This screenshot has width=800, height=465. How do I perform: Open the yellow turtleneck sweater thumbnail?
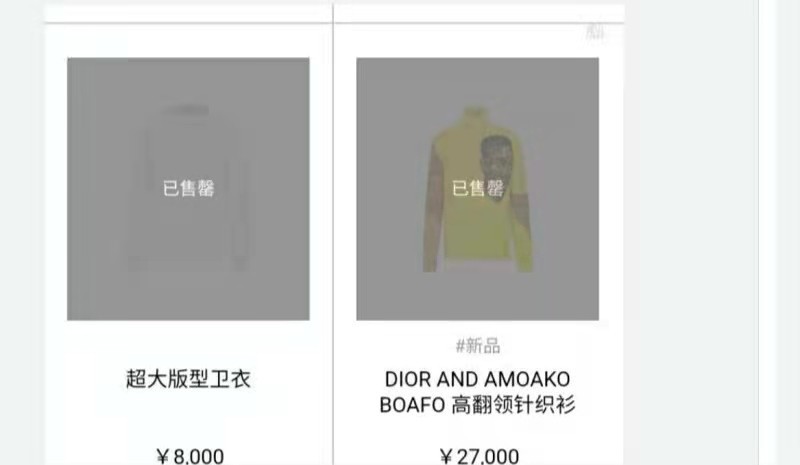(478, 189)
